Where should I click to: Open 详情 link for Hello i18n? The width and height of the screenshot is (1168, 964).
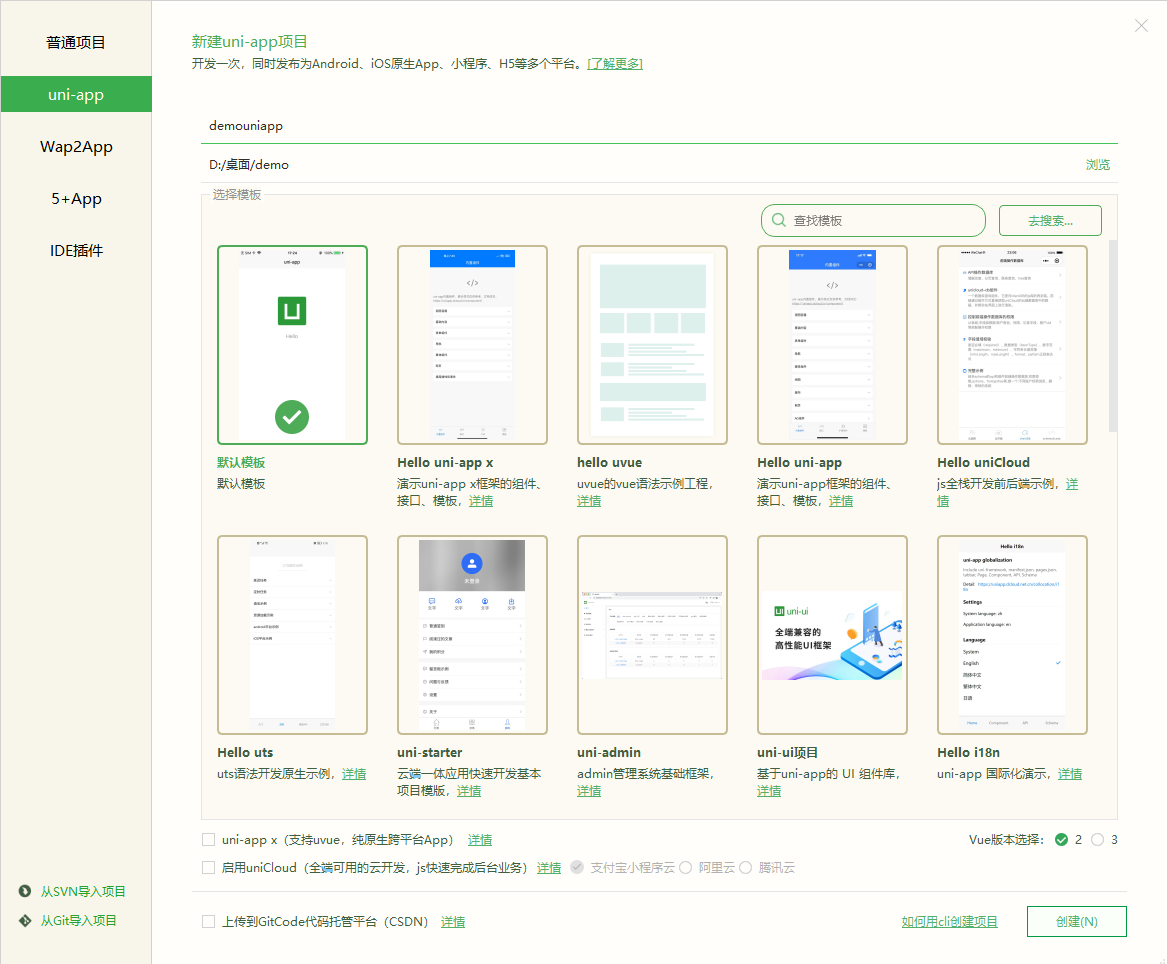pos(1070,774)
